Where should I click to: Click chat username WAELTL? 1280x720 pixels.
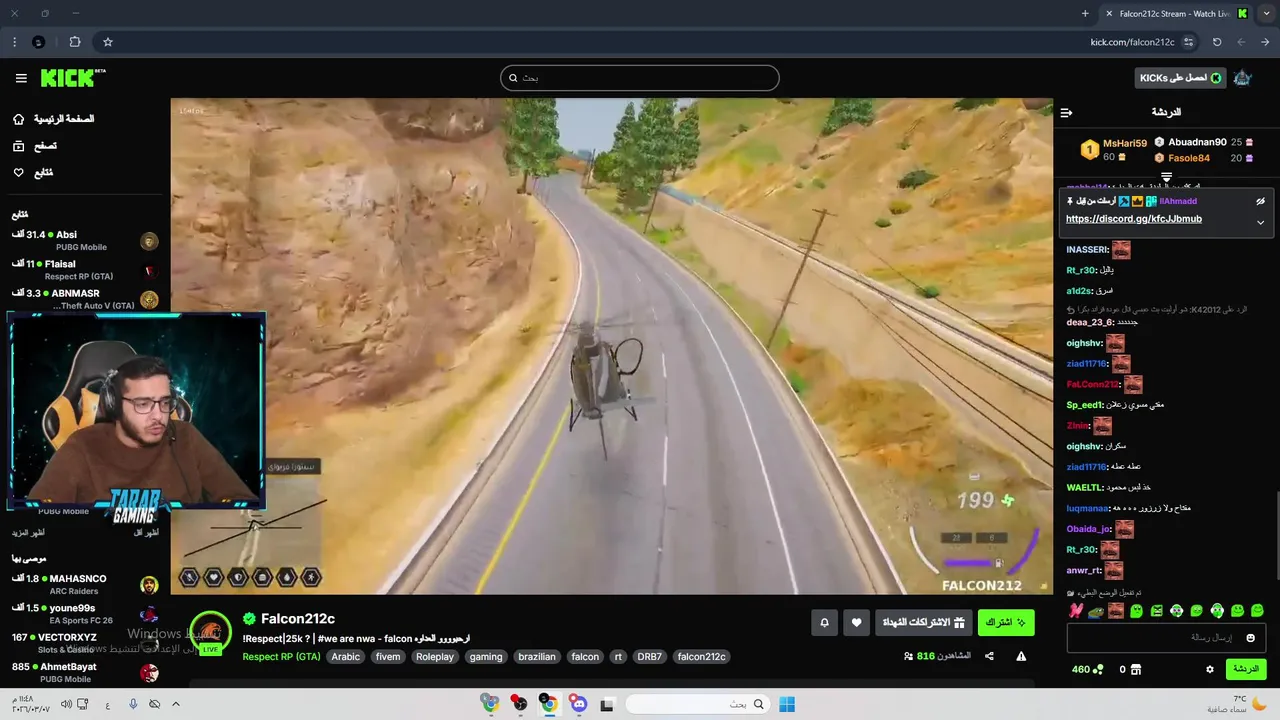pos(1084,488)
